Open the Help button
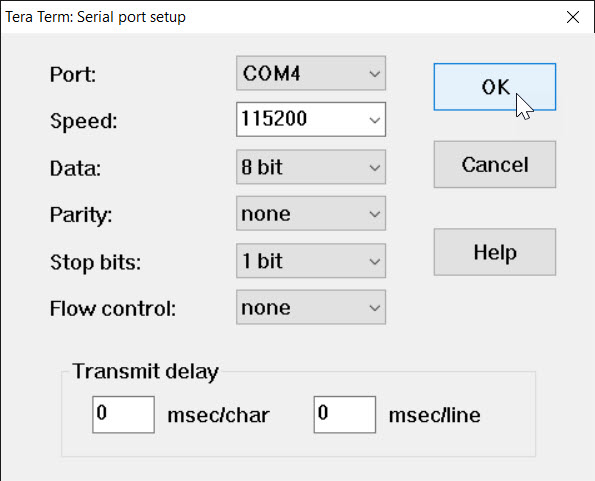Image resolution: width=595 pixels, height=481 pixels. point(494,252)
